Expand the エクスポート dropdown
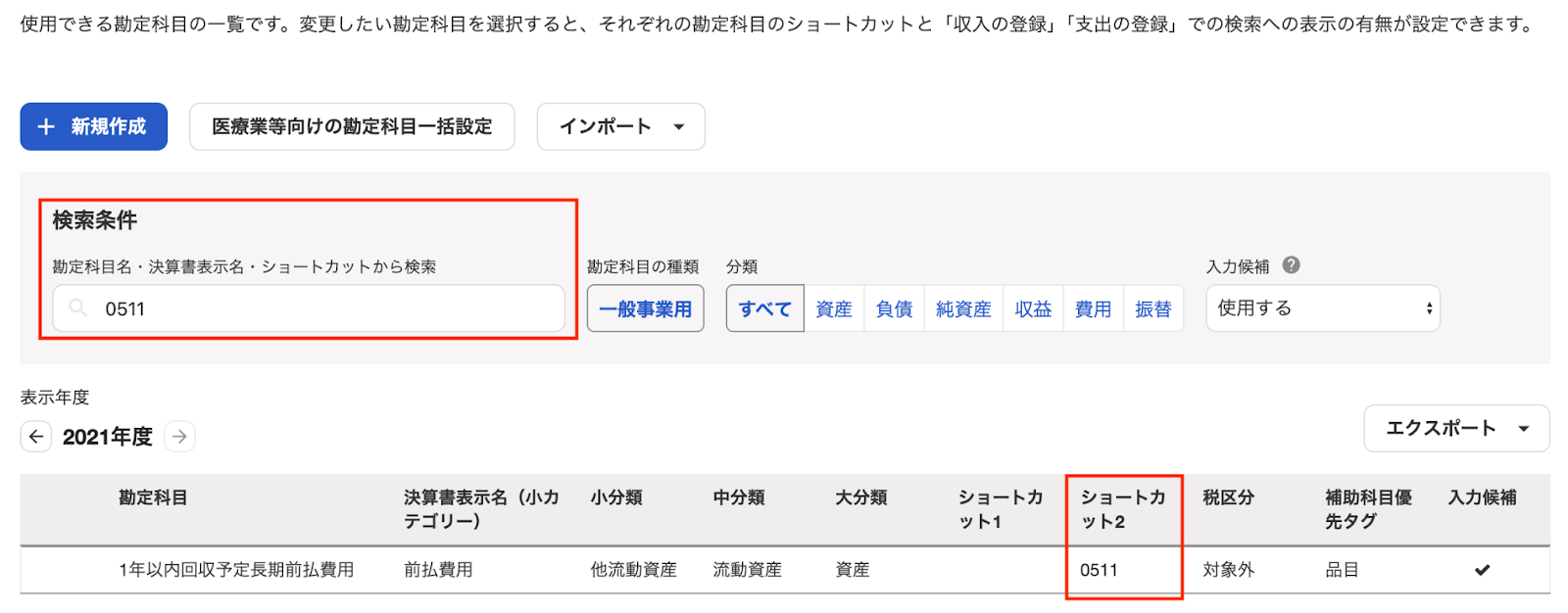1568x613 pixels. click(x=1456, y=428)
